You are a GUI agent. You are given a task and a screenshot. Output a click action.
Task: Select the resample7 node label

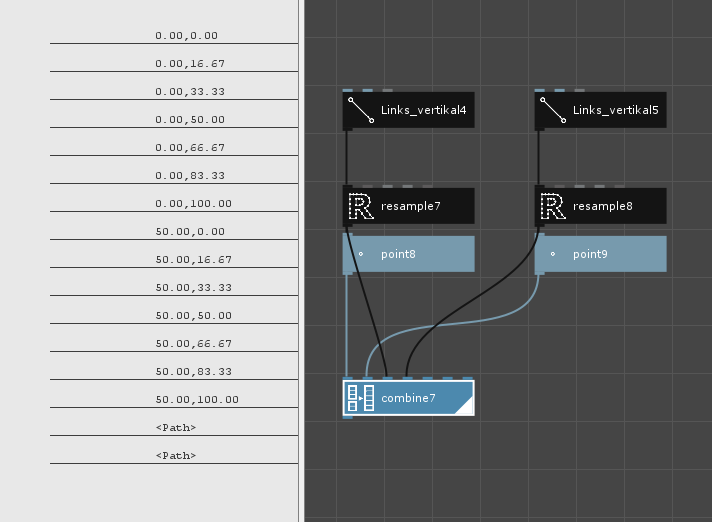(x=410, y=206)
